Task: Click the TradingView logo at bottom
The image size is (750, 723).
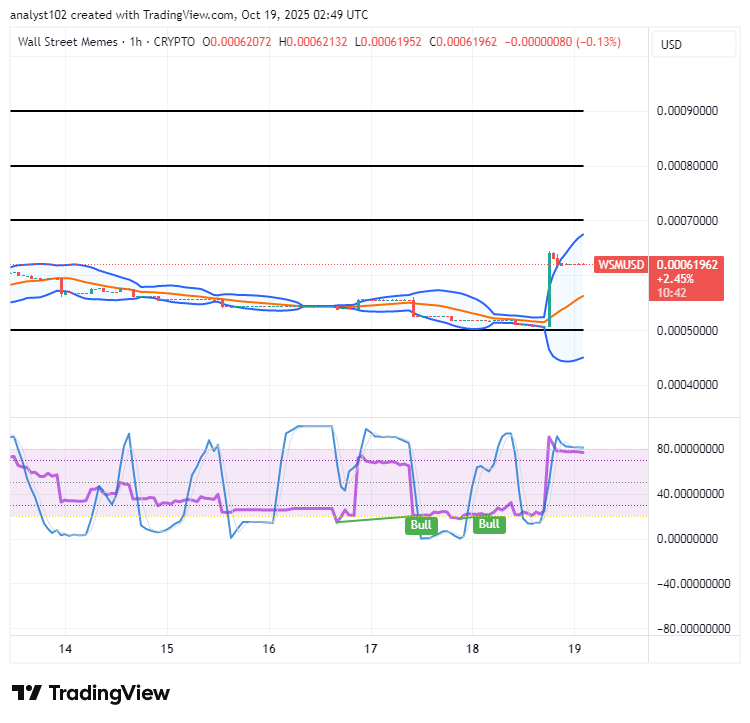Action: click(90, 693)
